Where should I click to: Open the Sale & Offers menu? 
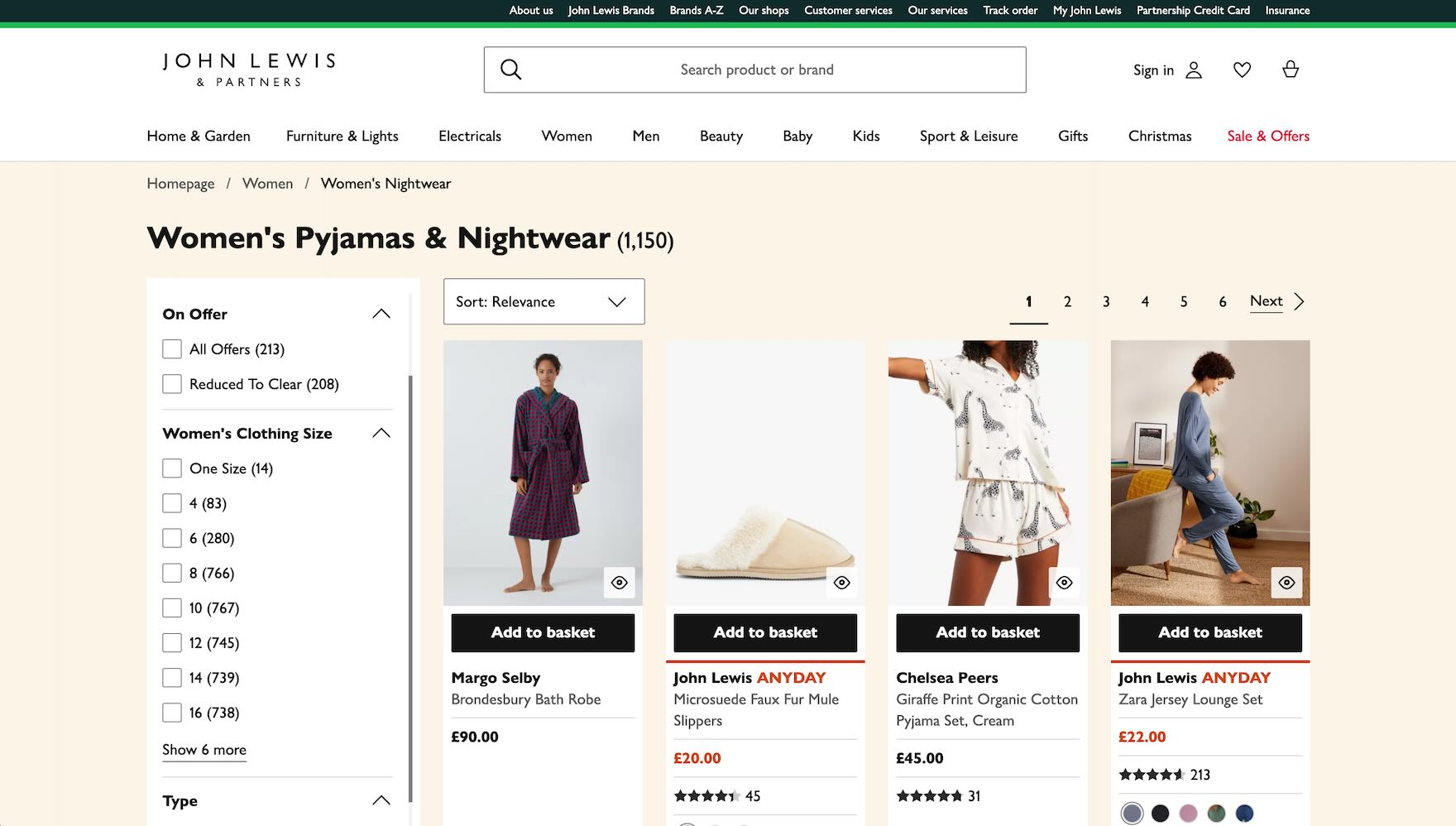(1267, 136)
